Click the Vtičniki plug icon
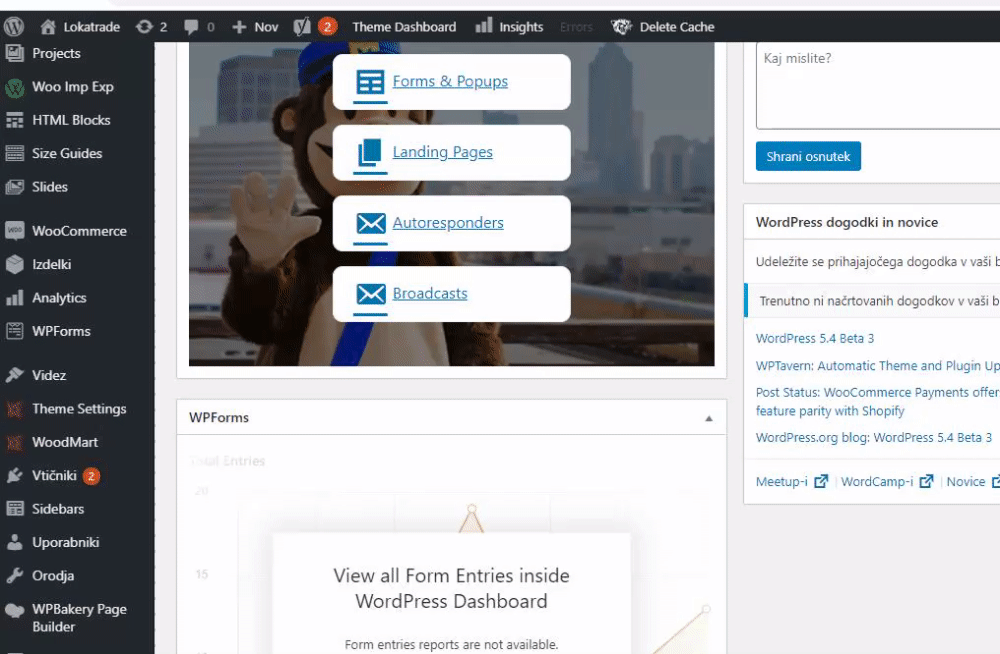Viewport: 1000px width, 654px height. [15, 475]
